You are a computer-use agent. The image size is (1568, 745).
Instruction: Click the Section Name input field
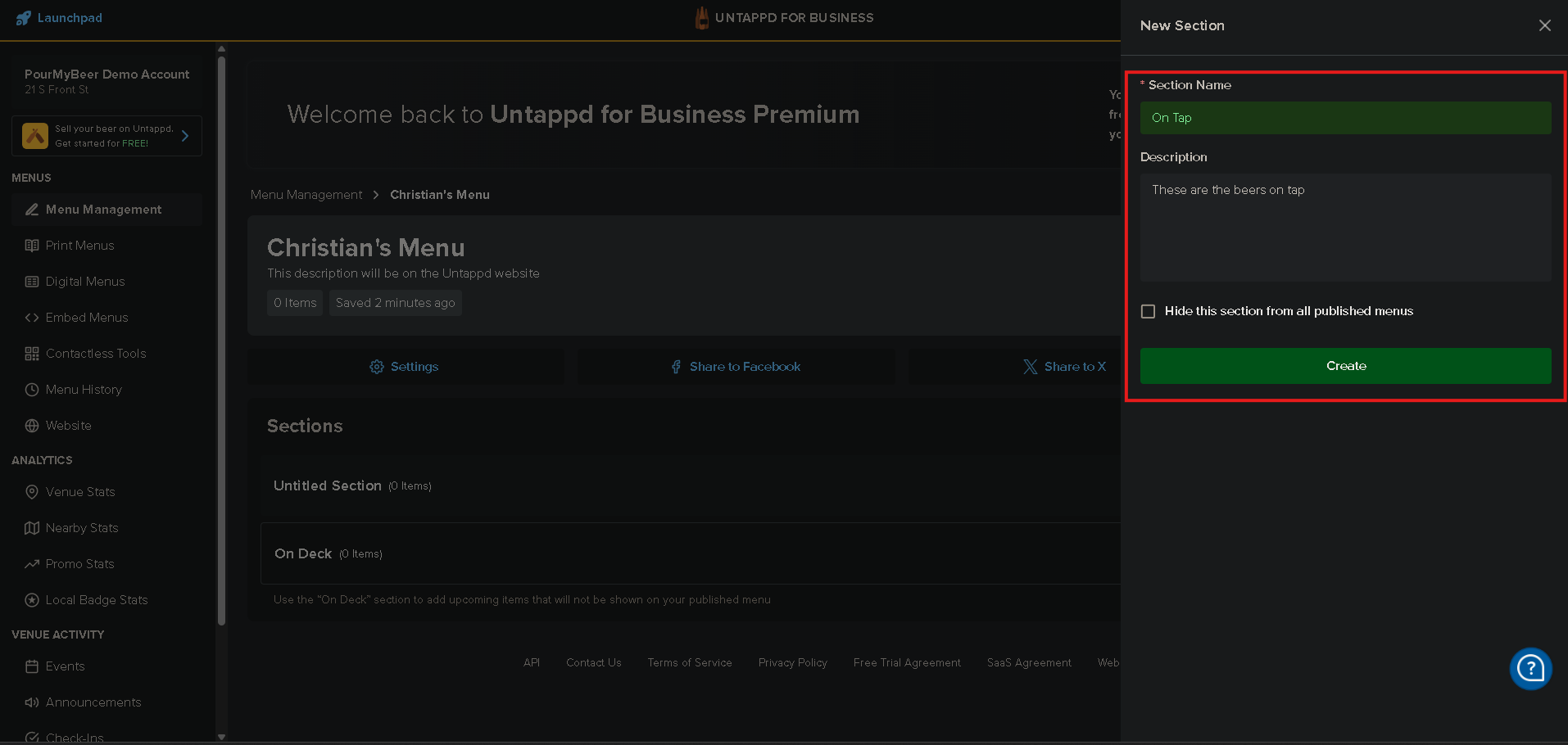tap(1345, 118)
